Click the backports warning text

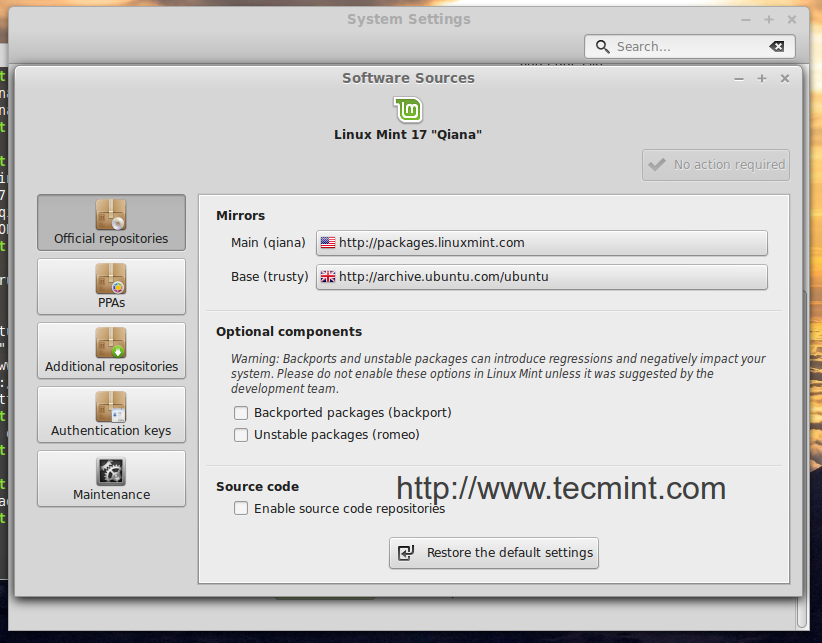pos(498,374)
